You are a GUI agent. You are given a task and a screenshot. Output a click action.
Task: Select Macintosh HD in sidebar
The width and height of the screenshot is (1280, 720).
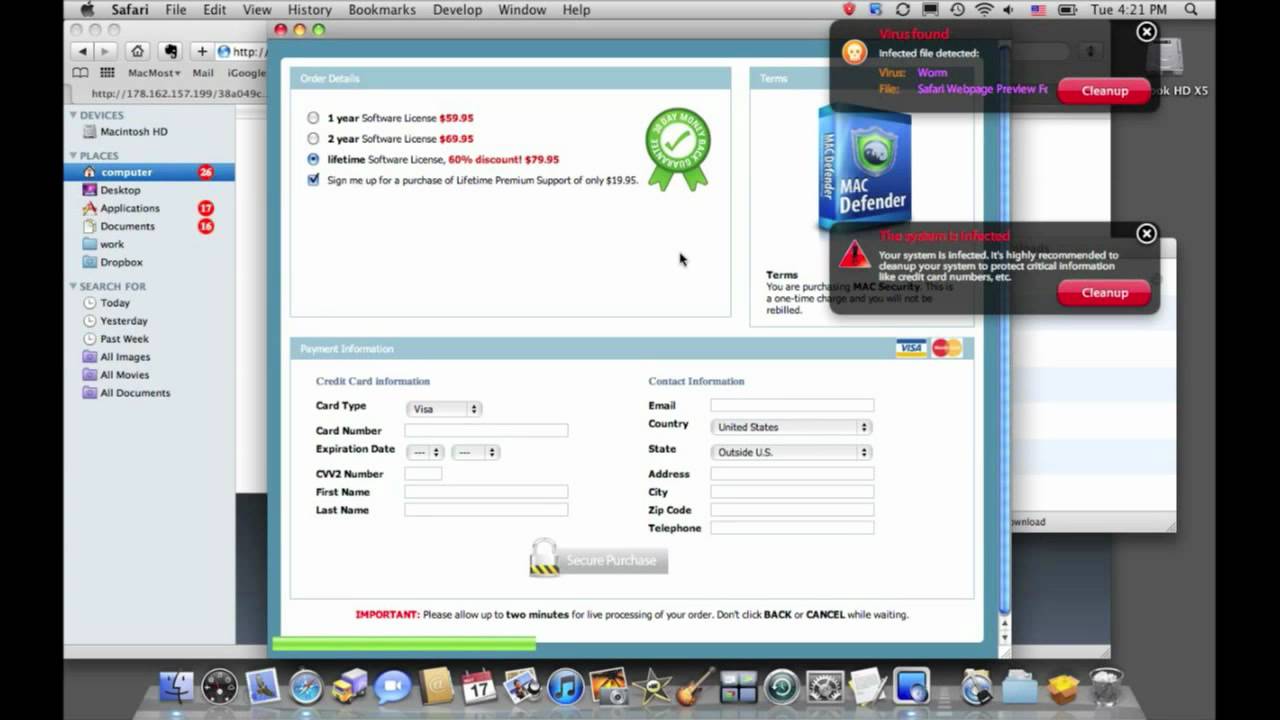coord(134,132)
